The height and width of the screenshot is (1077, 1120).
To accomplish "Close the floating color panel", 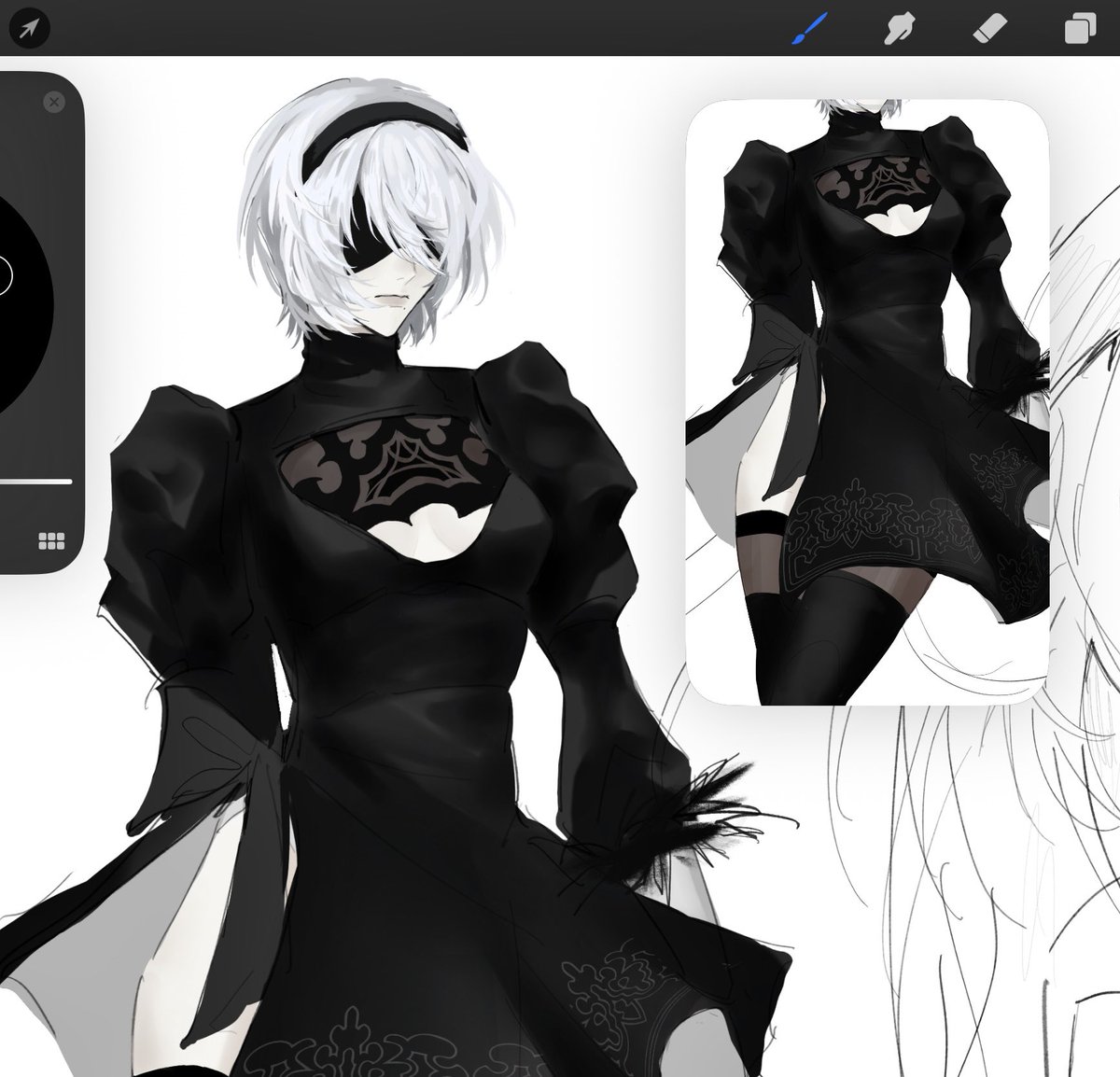I will (54, 102).
